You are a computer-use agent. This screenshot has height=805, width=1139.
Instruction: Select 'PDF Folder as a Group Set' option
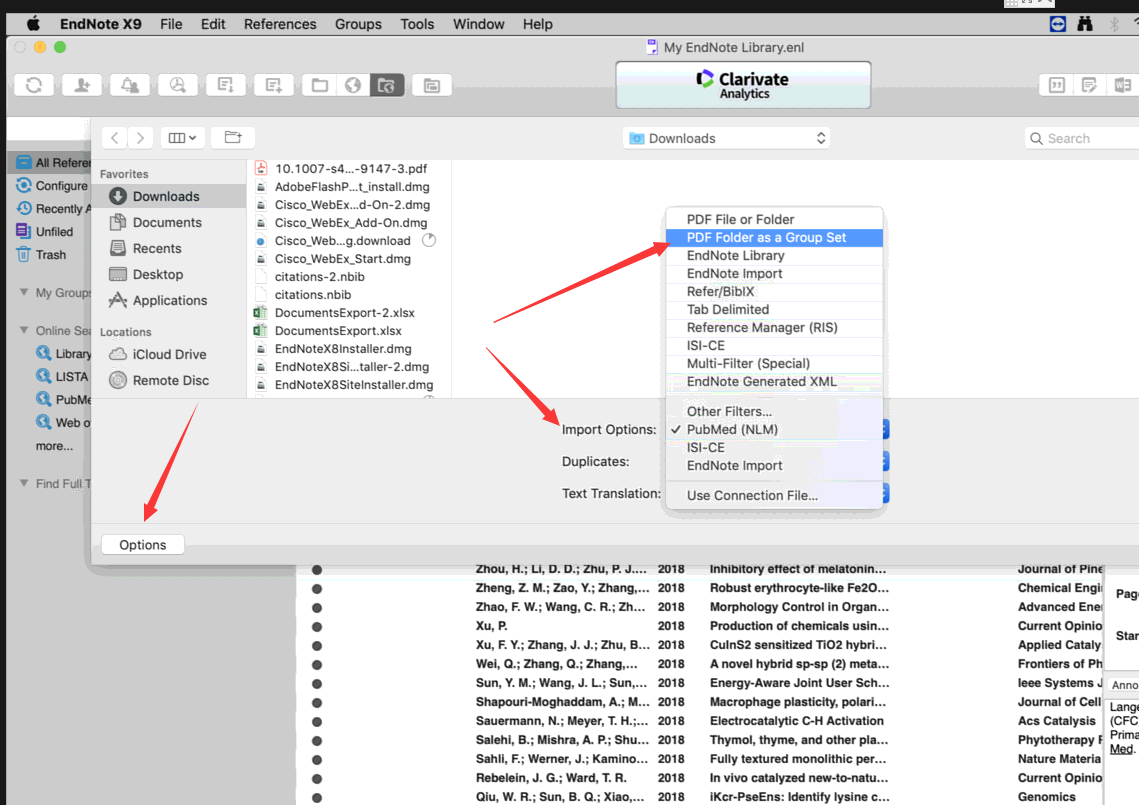coord(774,237)
